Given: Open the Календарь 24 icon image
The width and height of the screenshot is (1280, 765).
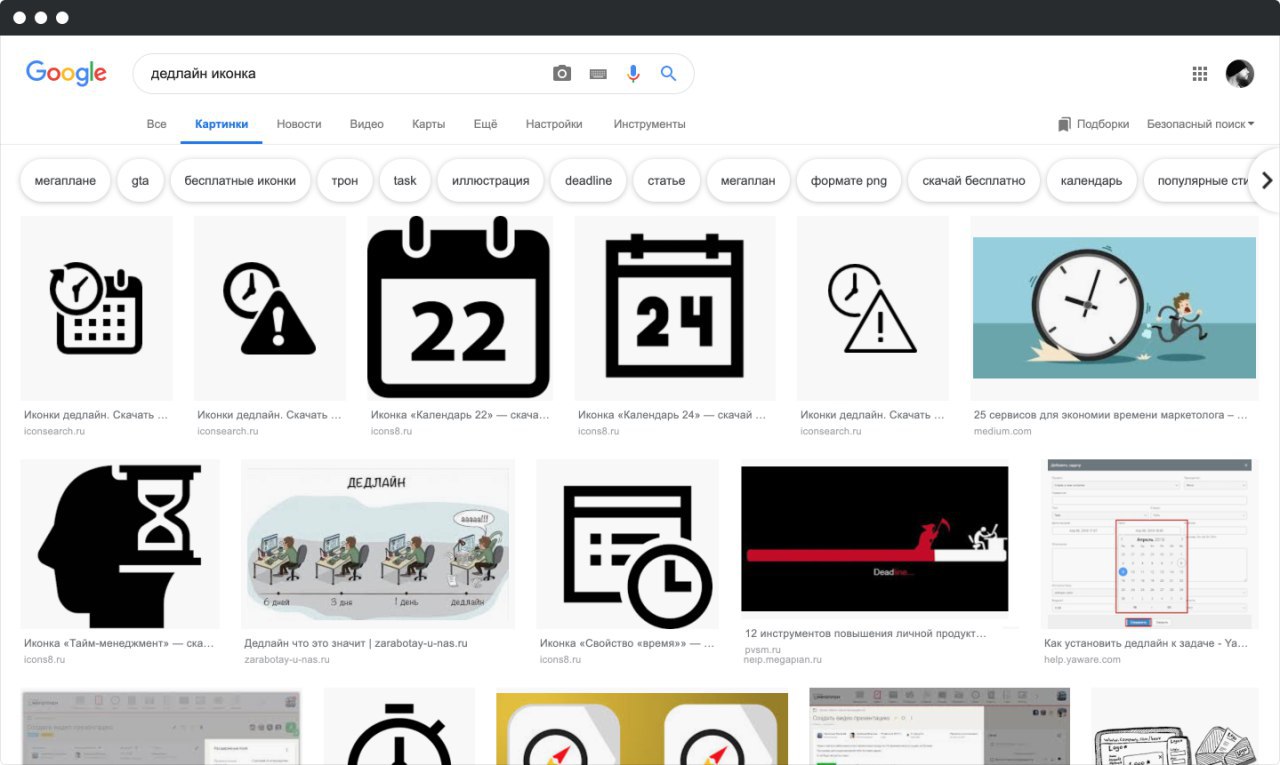Looking at the screenshot, I should pyautogui.click(x=675, y=308).
